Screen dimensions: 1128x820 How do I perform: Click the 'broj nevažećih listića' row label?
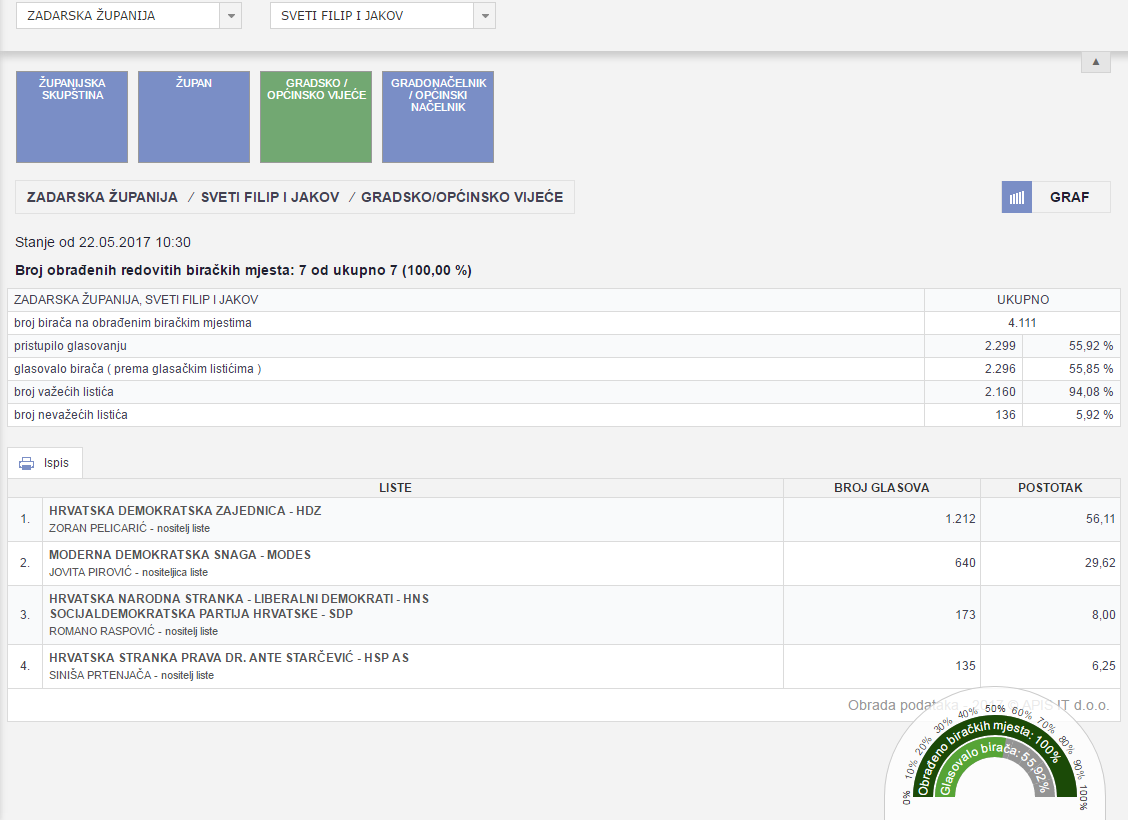coord(70,415)
